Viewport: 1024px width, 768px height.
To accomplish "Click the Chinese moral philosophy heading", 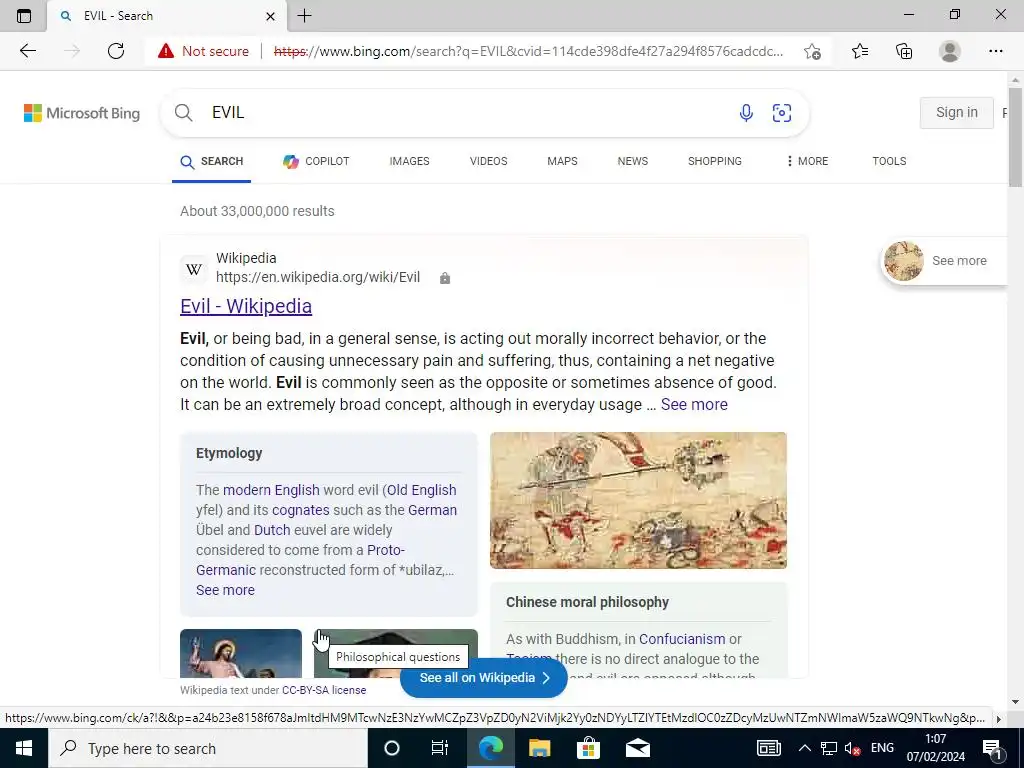I will 587,602.
